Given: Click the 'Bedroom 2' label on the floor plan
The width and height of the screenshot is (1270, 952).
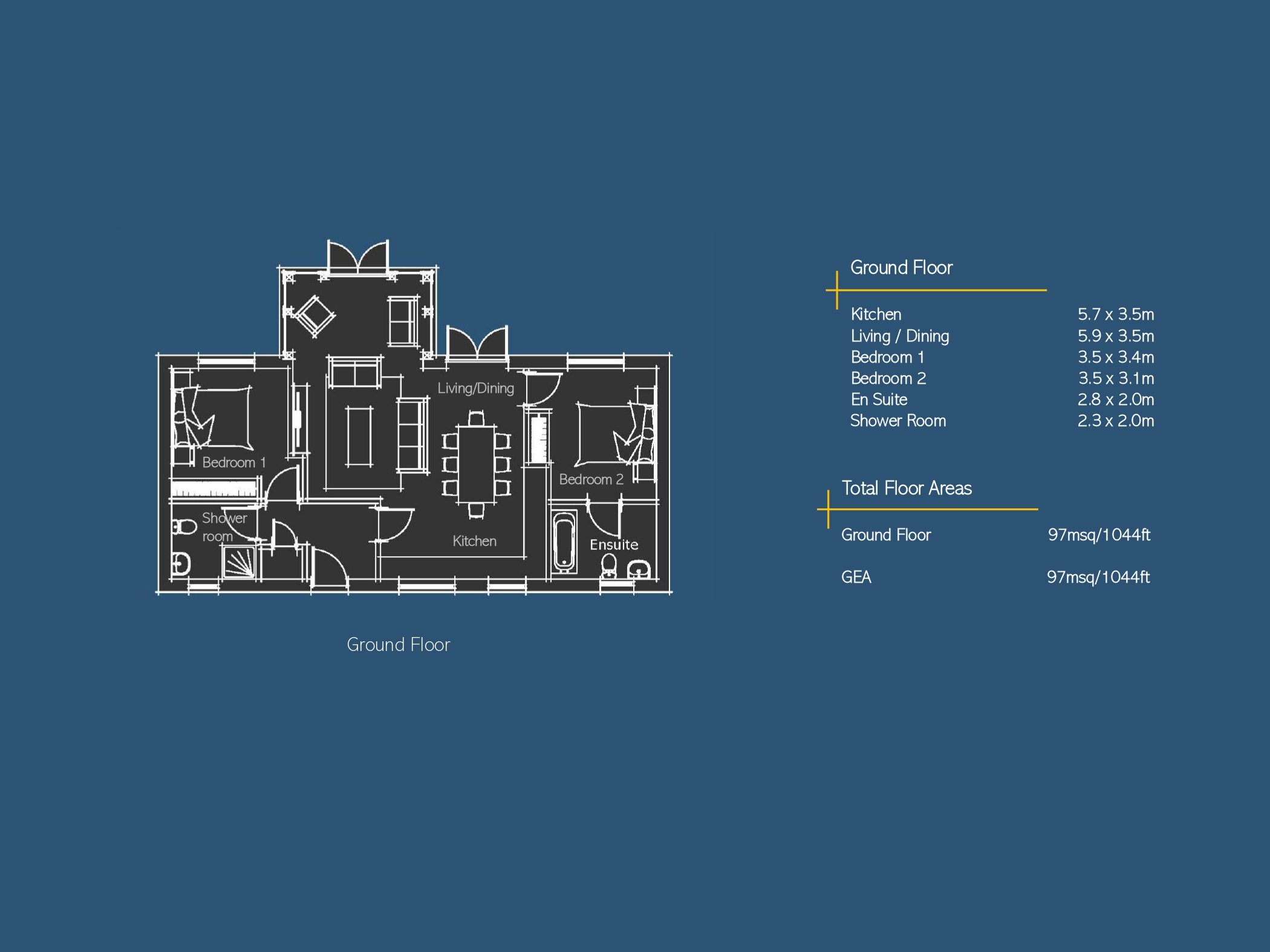Looking at the screenshot, I should tap(591, 479).
